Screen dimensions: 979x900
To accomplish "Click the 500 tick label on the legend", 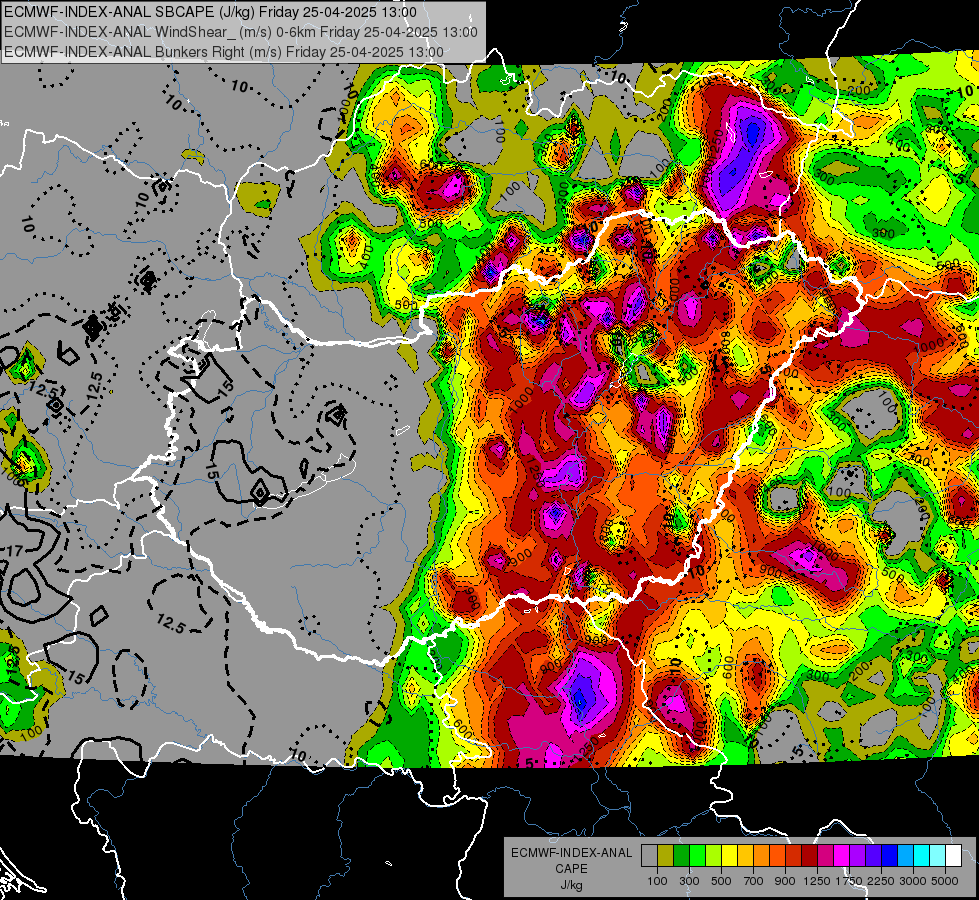I will [x=721, y=881].
